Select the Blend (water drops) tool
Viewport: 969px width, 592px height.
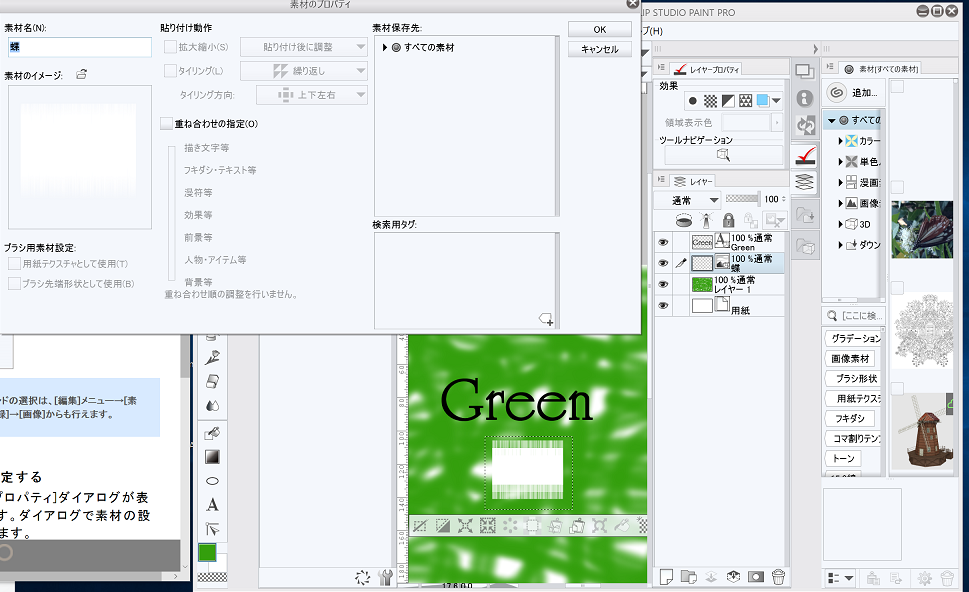(212, 405)
